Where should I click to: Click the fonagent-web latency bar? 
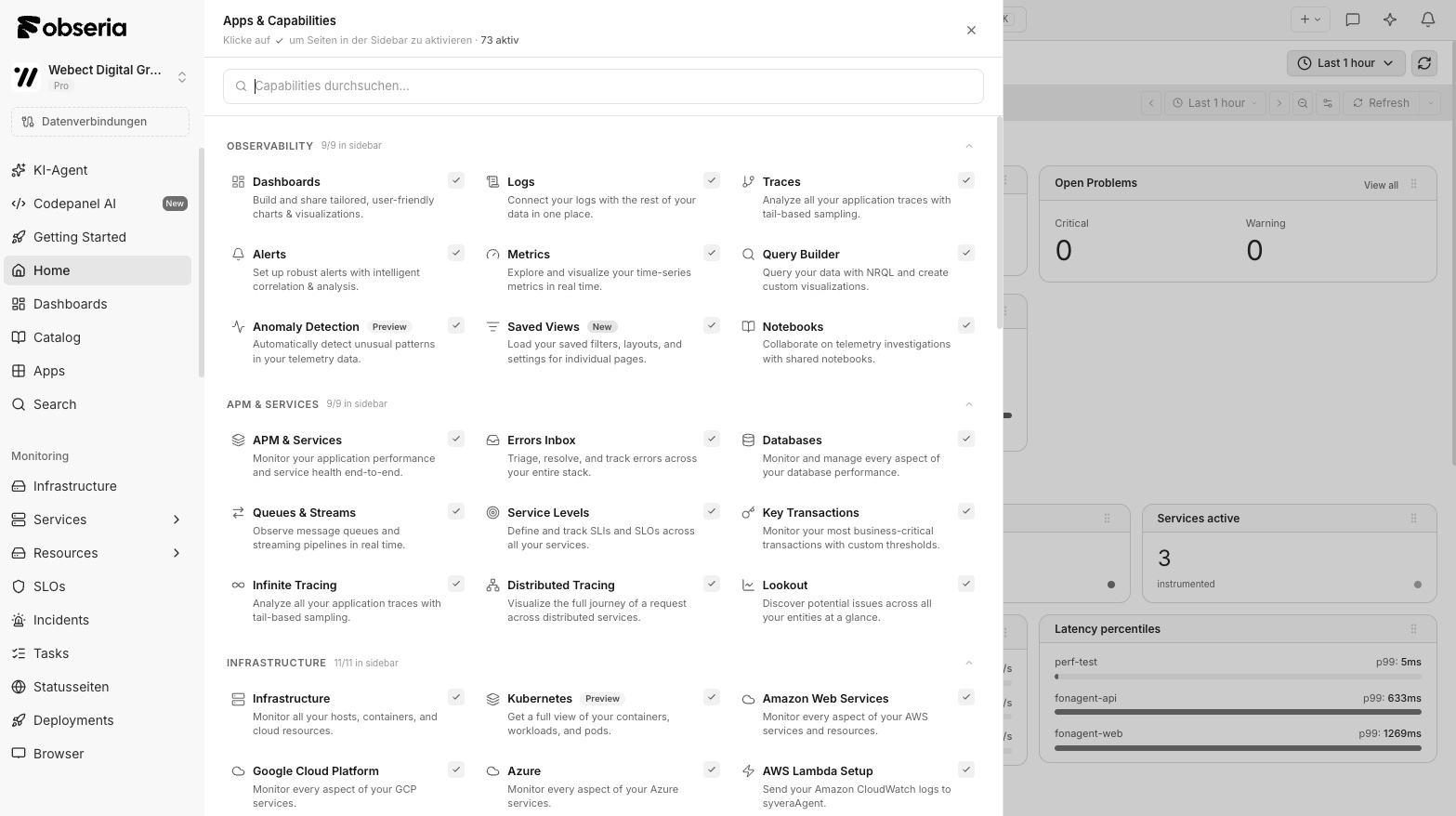tap(1238, 747)
